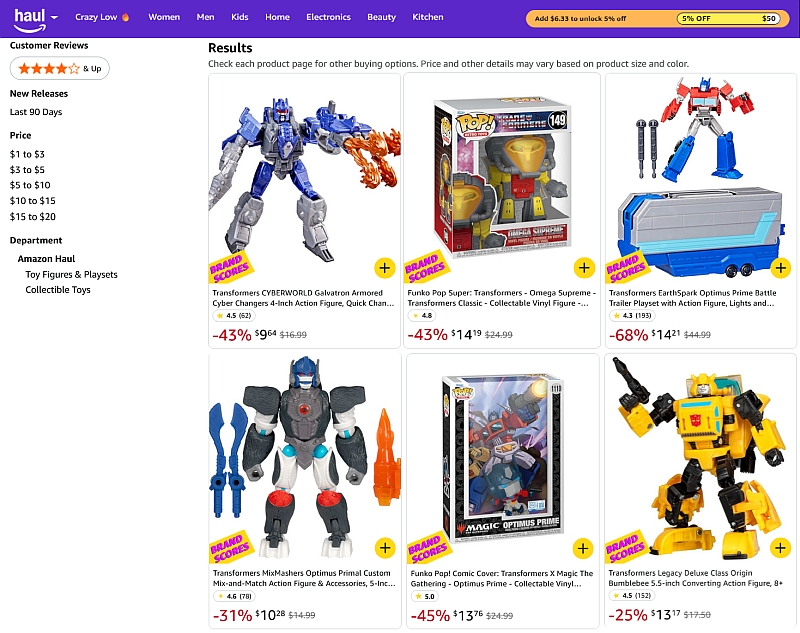Filter price range $5 to $10

pyautogui.click(x=30, y=185)
